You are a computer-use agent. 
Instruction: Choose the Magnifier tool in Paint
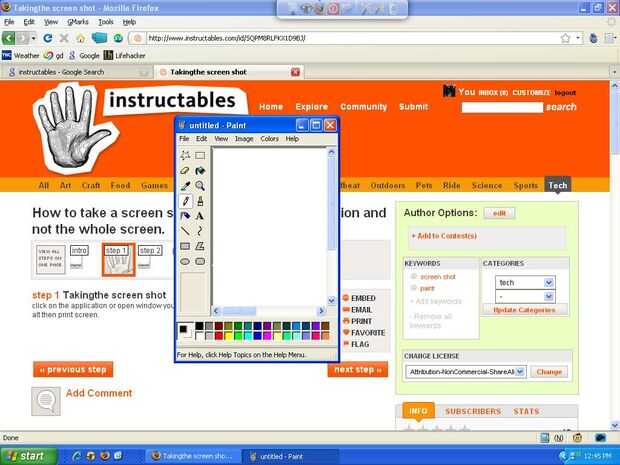pyautogui.click(x=200, y=185)
